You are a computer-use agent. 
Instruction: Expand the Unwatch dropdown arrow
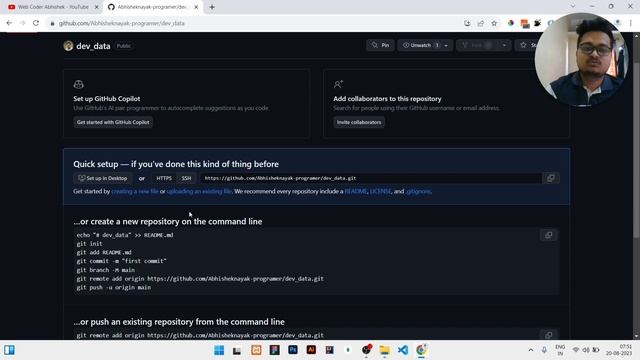point(446,45)
